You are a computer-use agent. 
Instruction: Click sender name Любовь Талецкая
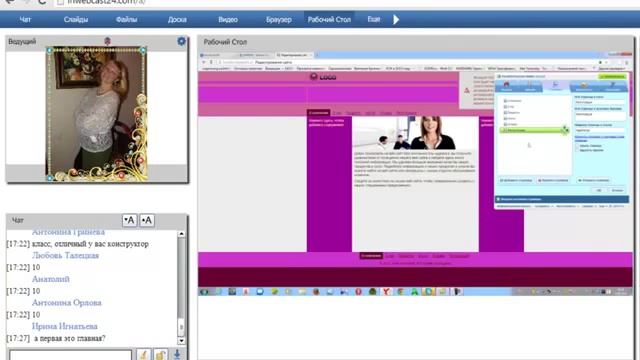65,256
